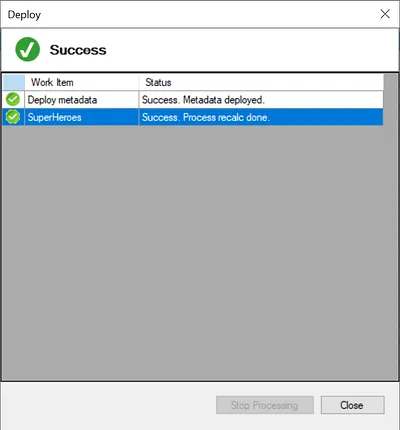Select the Status column header
The width and height of the screenshot is (400, 430).
click(x=261, y=82)
